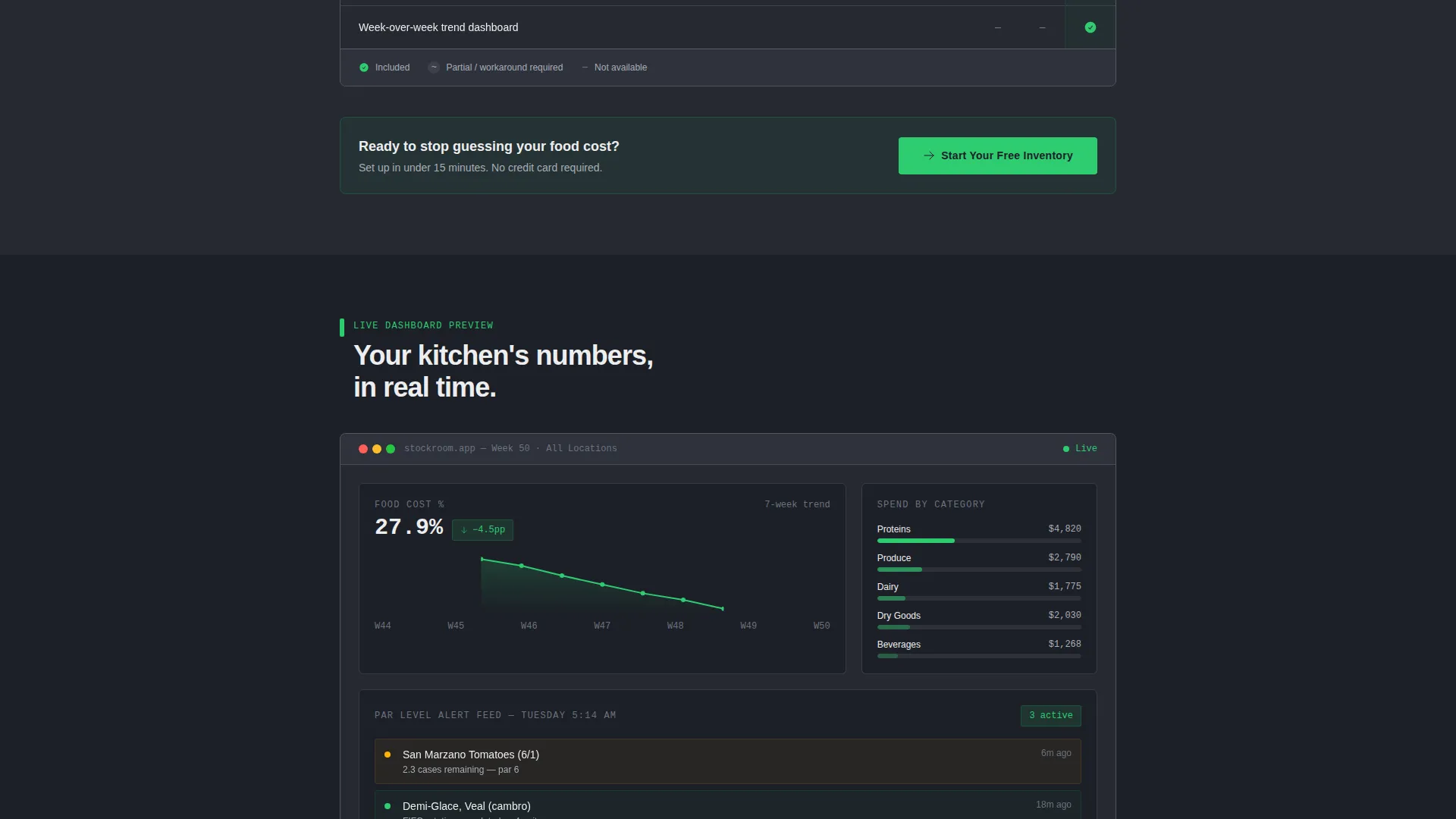The image size is (1456, 819).
Task: Click the green dot on Demi-Glace alert
Action: [388, 806]
